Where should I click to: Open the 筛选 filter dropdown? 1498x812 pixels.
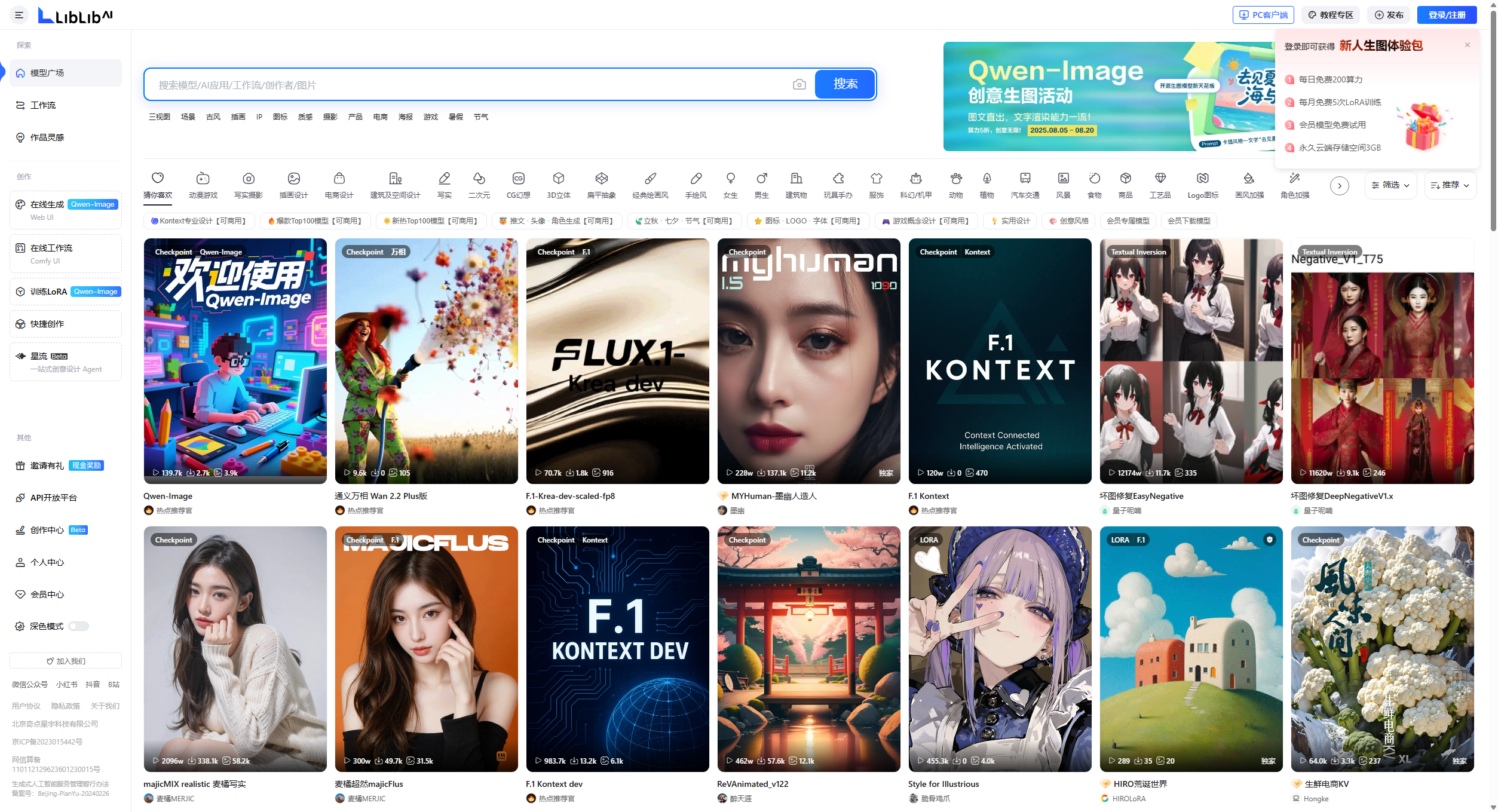(x=1391, y=185)
